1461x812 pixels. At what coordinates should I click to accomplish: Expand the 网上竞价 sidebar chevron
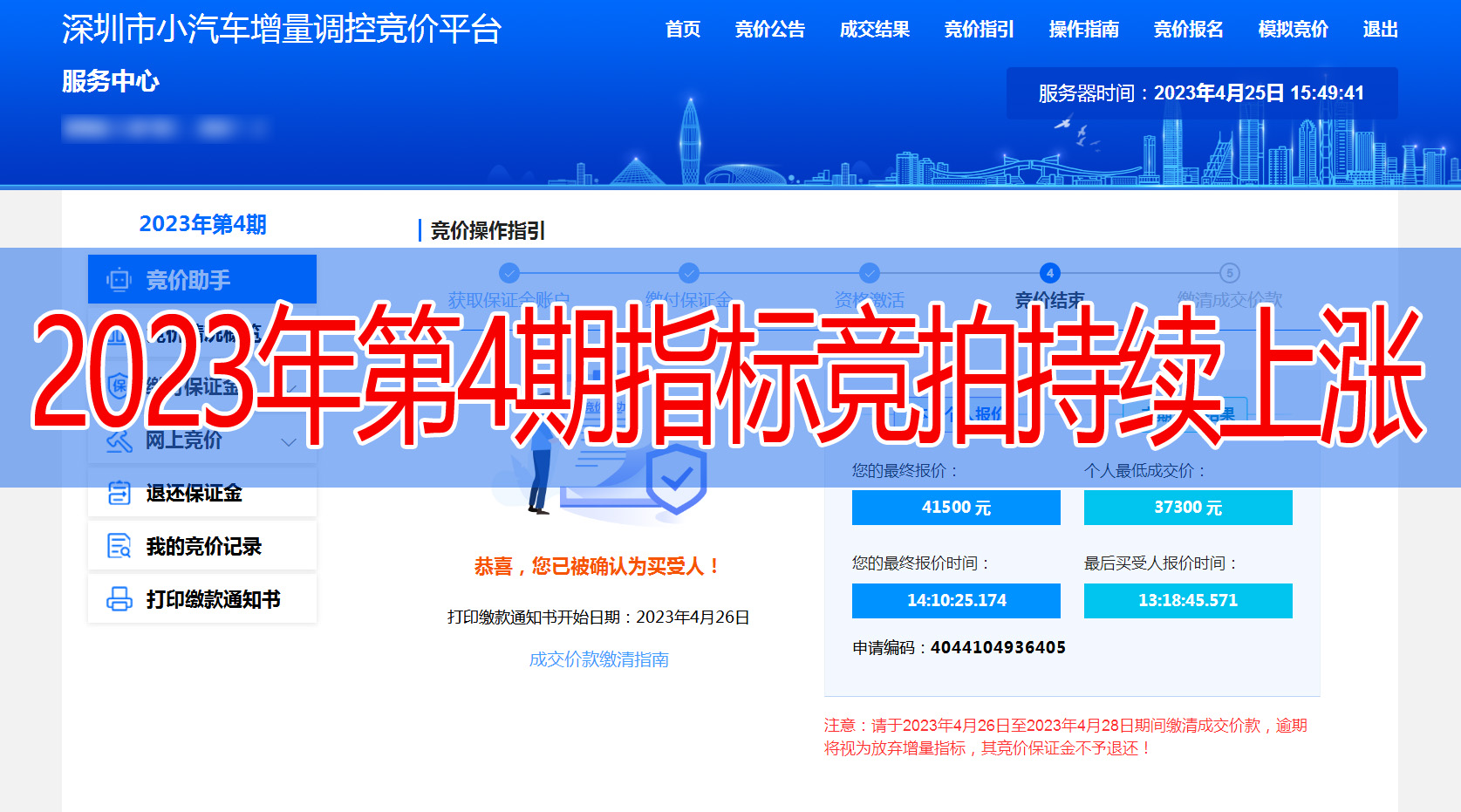tap(289, 441)
